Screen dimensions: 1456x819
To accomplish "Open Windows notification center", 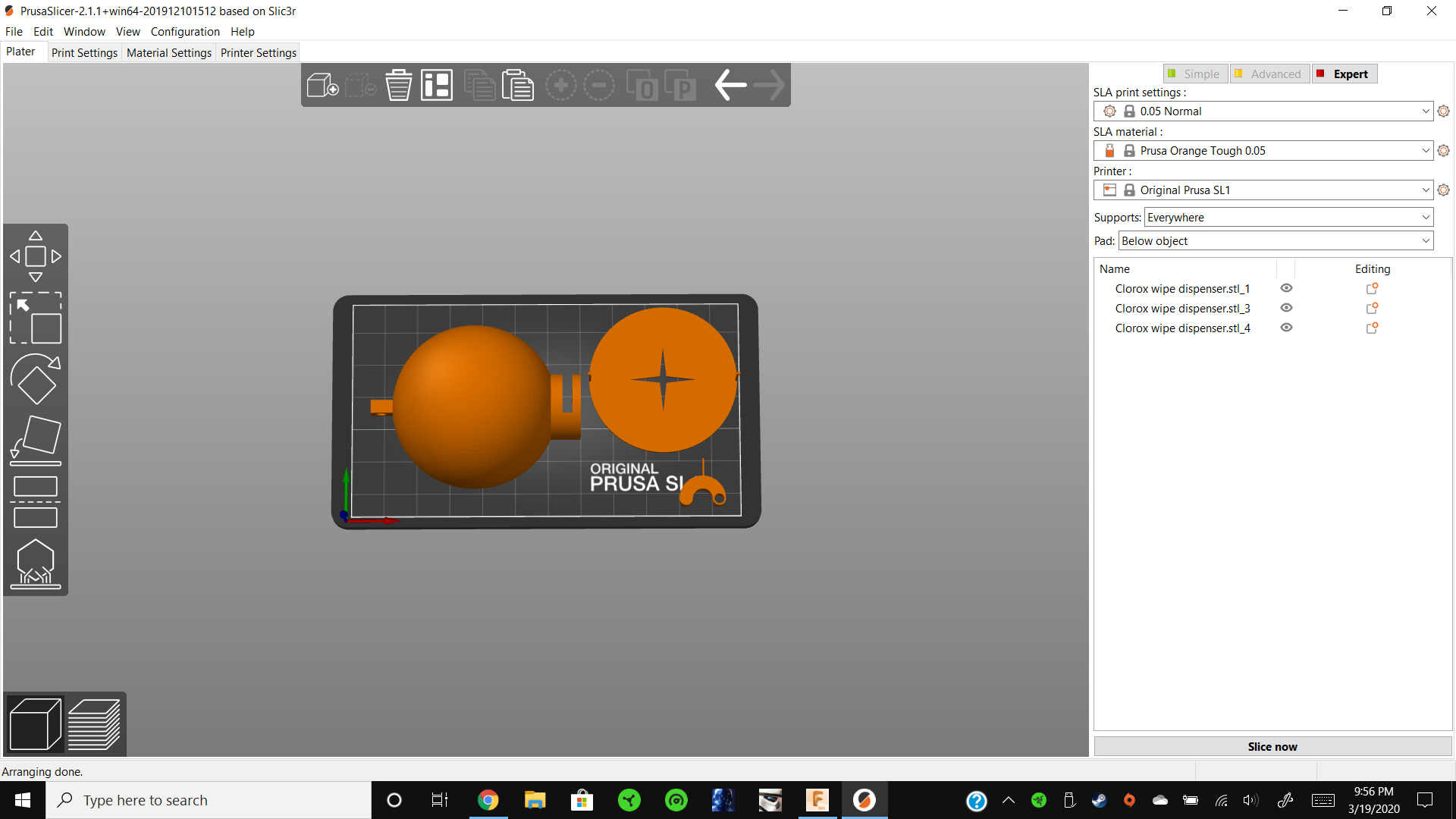I will [1425, 800].
